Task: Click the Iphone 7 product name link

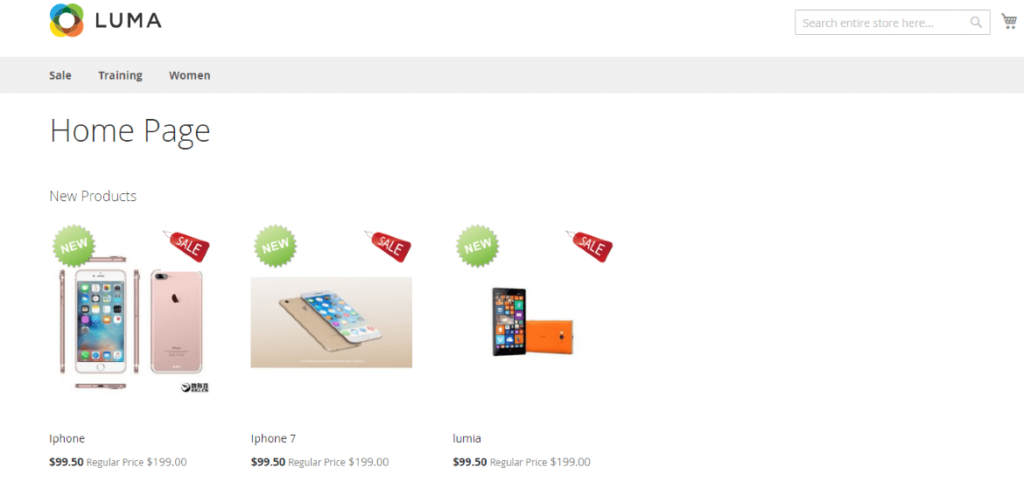Action: [x=274, y=439]
